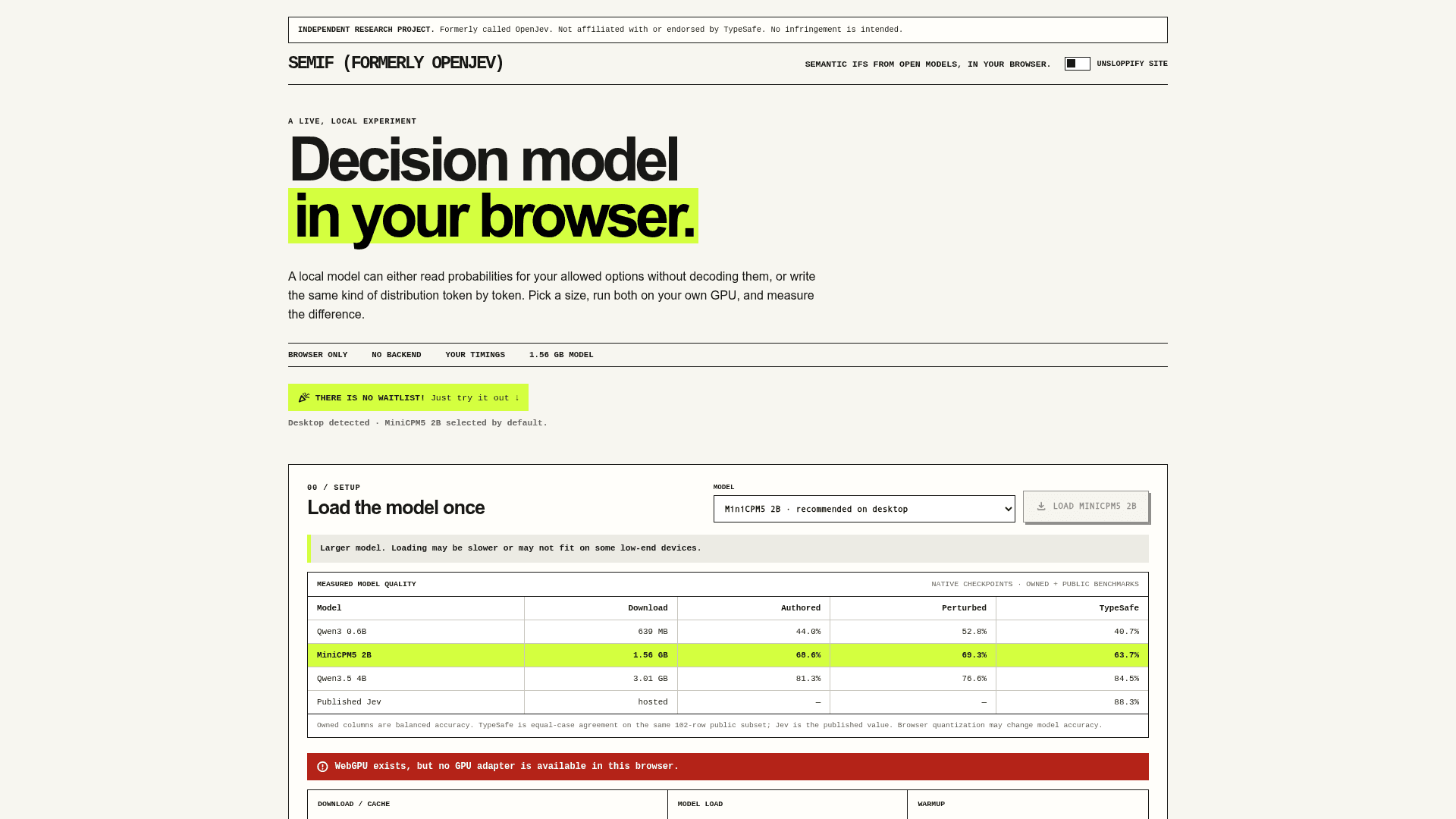
Task: Click the 1.56 GB MODEL label
Action: [561, 355]
